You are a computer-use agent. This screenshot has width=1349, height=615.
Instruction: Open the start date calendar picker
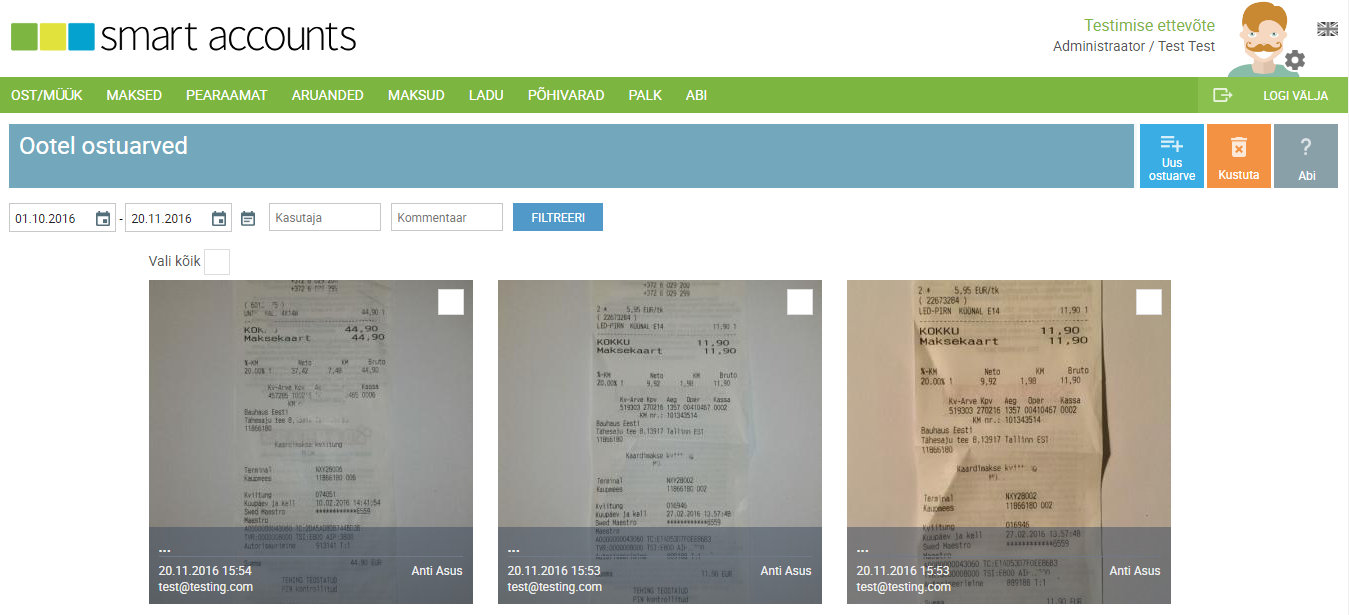[x=103, y=216]
